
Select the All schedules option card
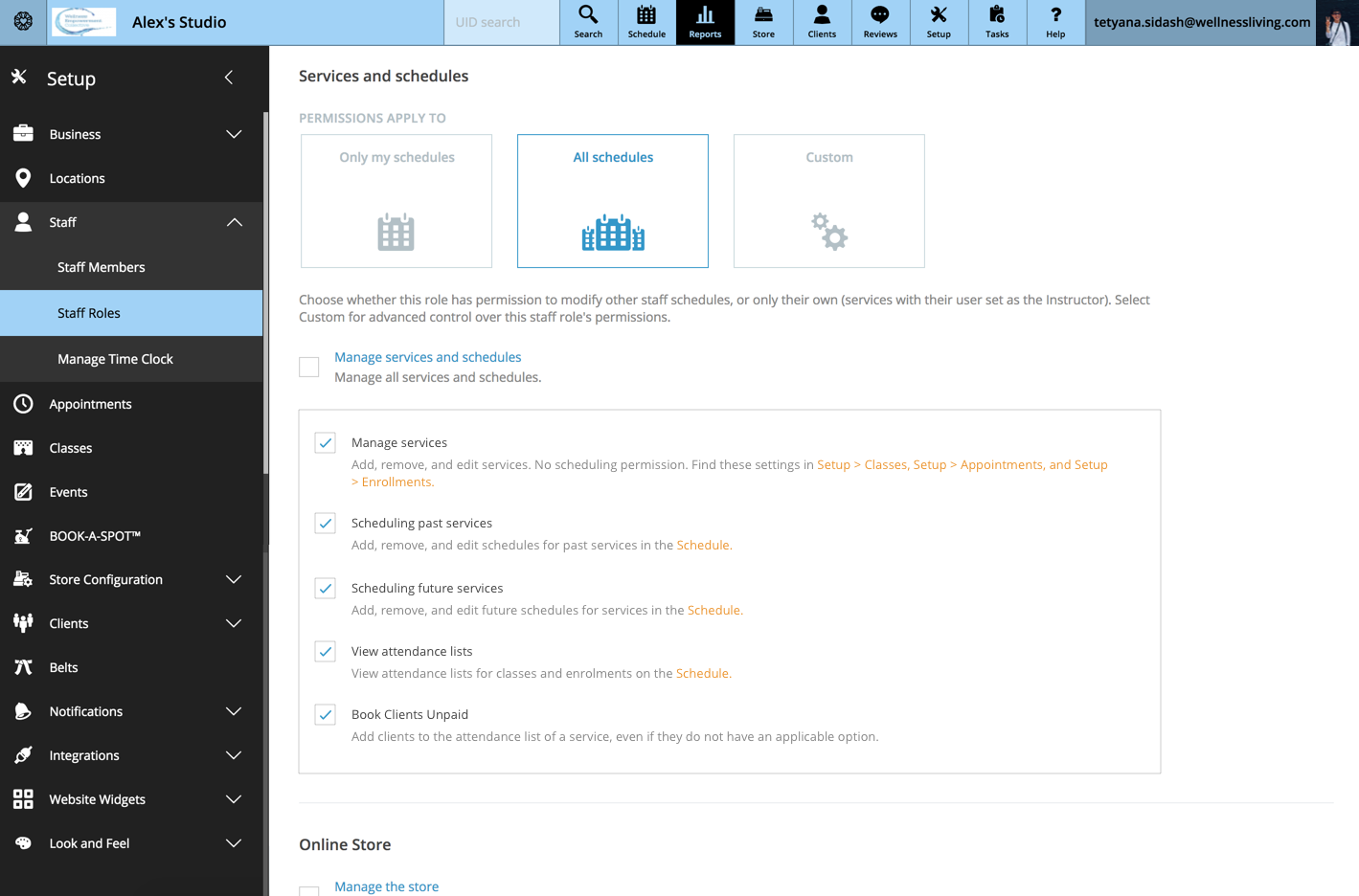(x=613, y=201)
